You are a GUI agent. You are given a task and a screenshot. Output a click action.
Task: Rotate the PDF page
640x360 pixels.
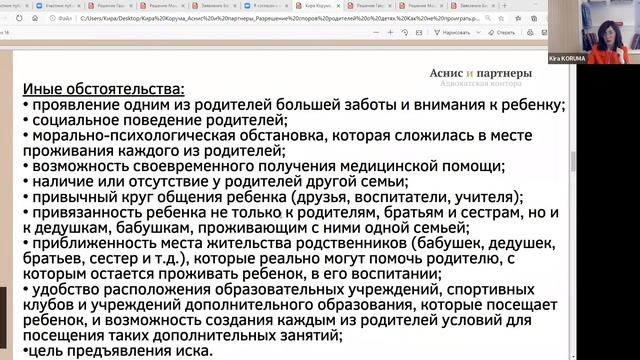click(404, 32)
